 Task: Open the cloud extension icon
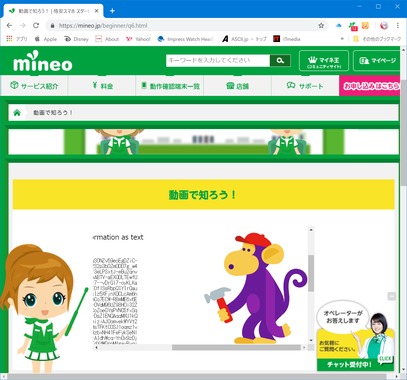click(x=339, y=26)
